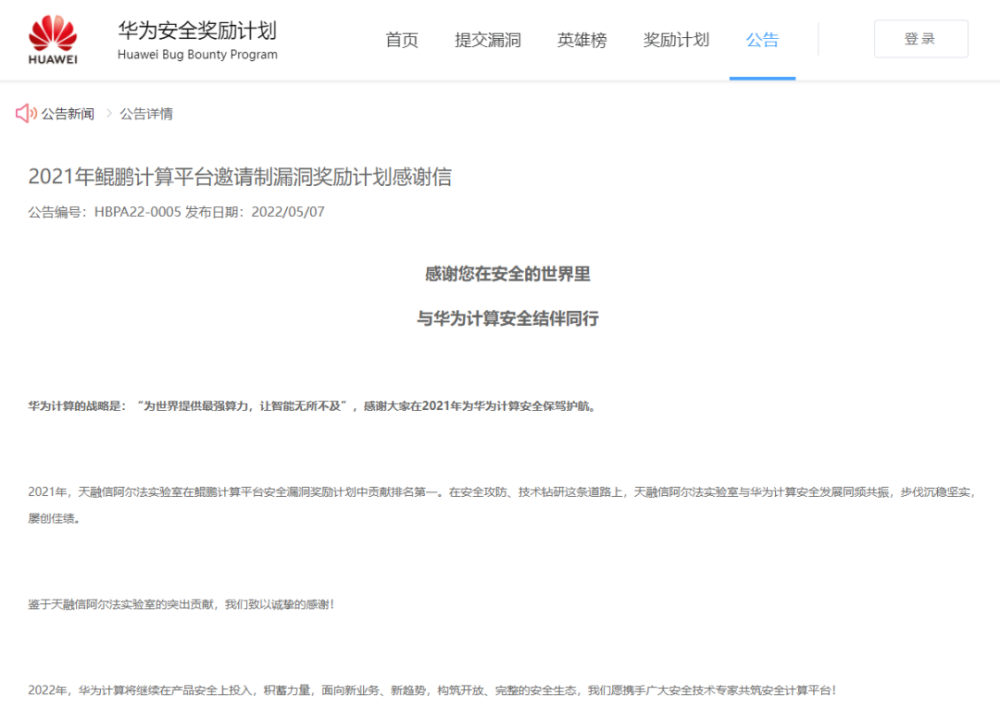Viewport: 1000px width, 720px height.
Task: Click the announcement speaker icon
Action: (x=26, y=114)
